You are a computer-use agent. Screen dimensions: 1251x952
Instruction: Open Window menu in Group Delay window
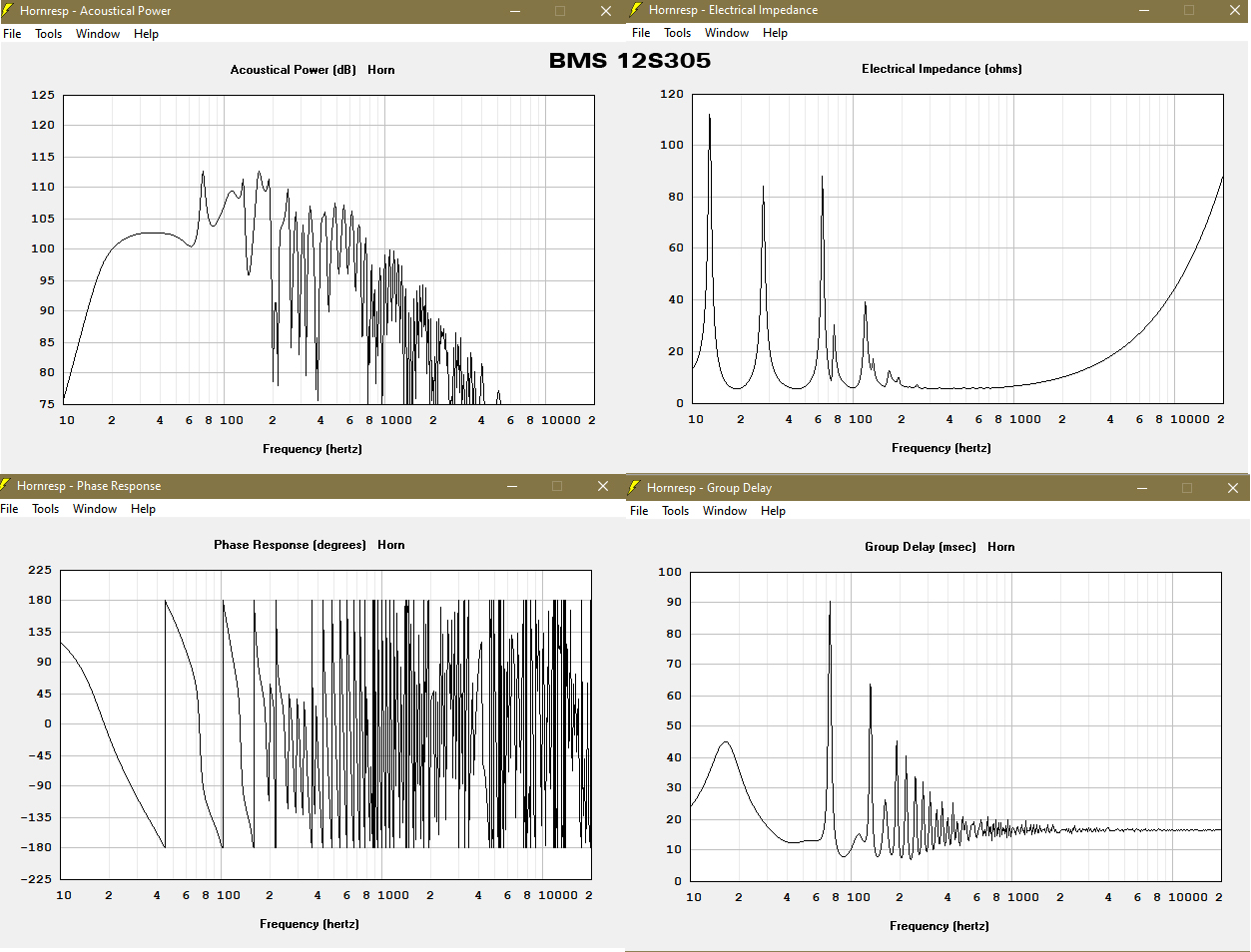[725, 511]
